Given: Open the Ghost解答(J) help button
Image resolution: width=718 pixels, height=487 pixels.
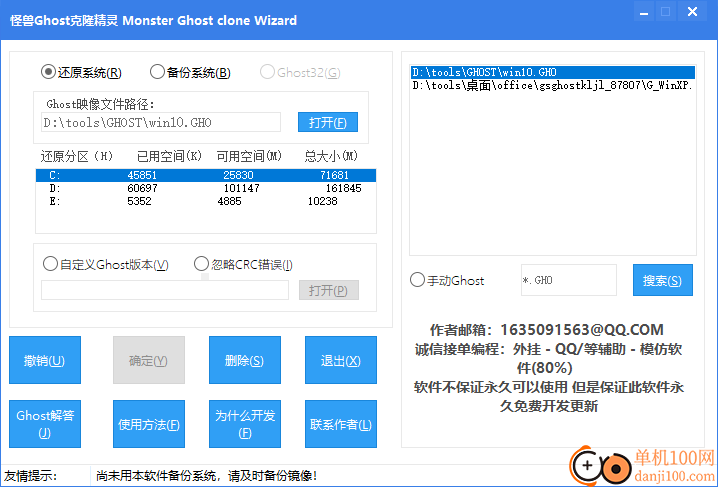Looking at the screenshot, I should click(x=45, y=424).
